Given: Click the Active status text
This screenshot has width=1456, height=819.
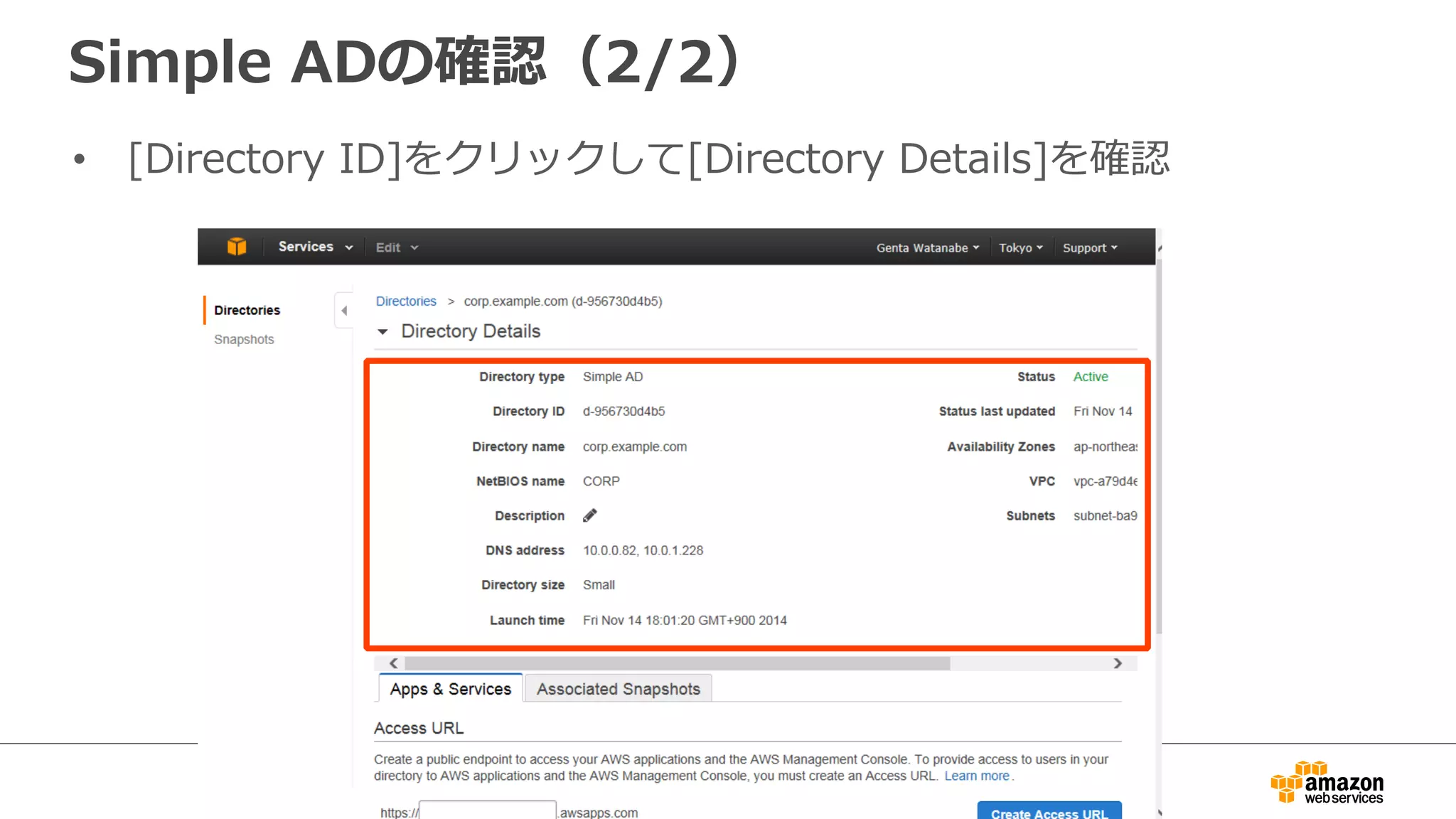Looking at the screenshot, I should 1091,376.
